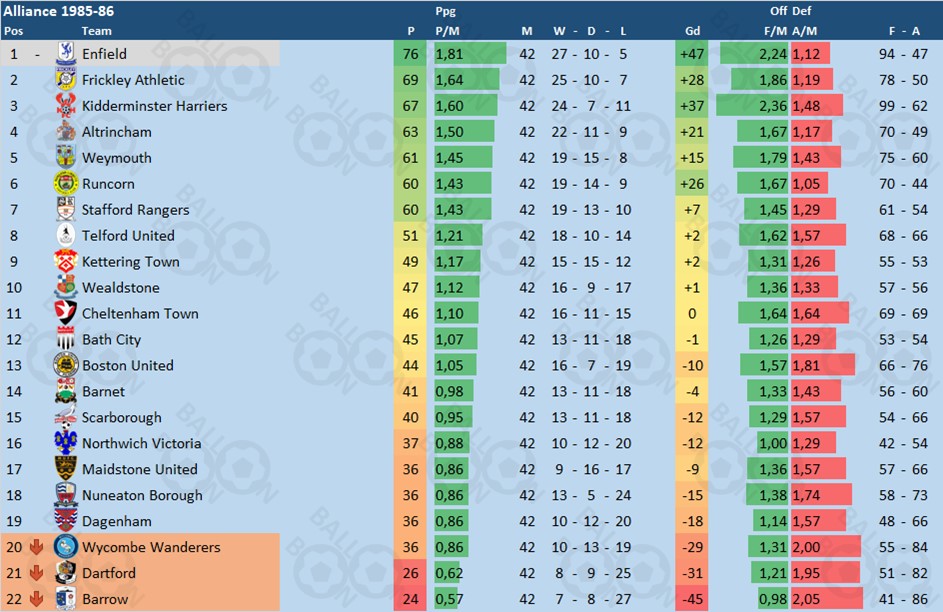Open the Telford United team name

click(x=128, y=236)
